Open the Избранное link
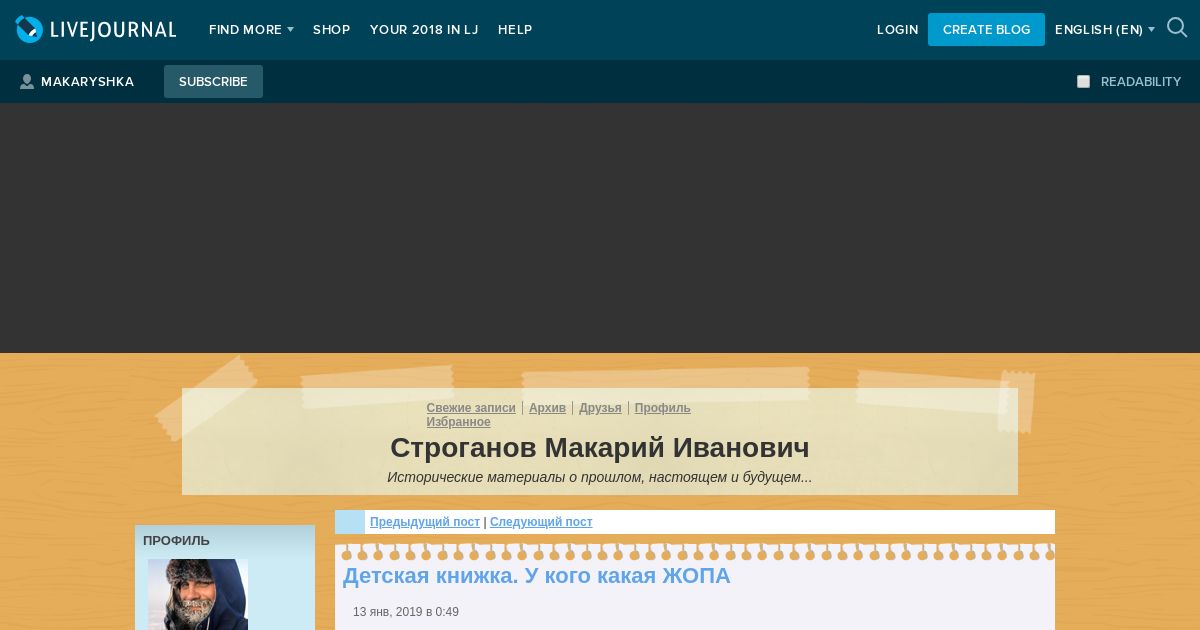 click(x=458, y=422)
